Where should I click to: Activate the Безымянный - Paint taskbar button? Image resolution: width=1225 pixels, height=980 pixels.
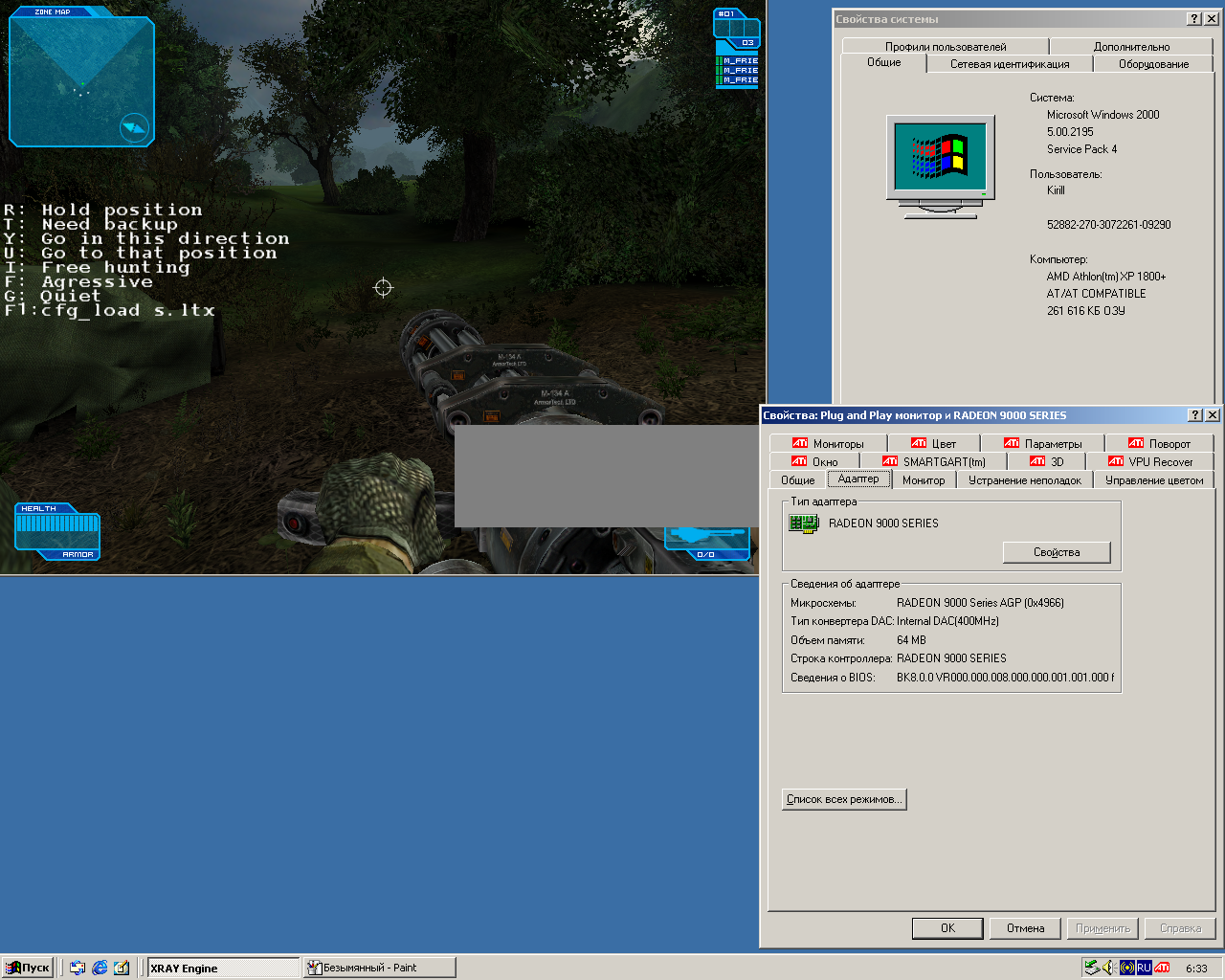point(379,968)
